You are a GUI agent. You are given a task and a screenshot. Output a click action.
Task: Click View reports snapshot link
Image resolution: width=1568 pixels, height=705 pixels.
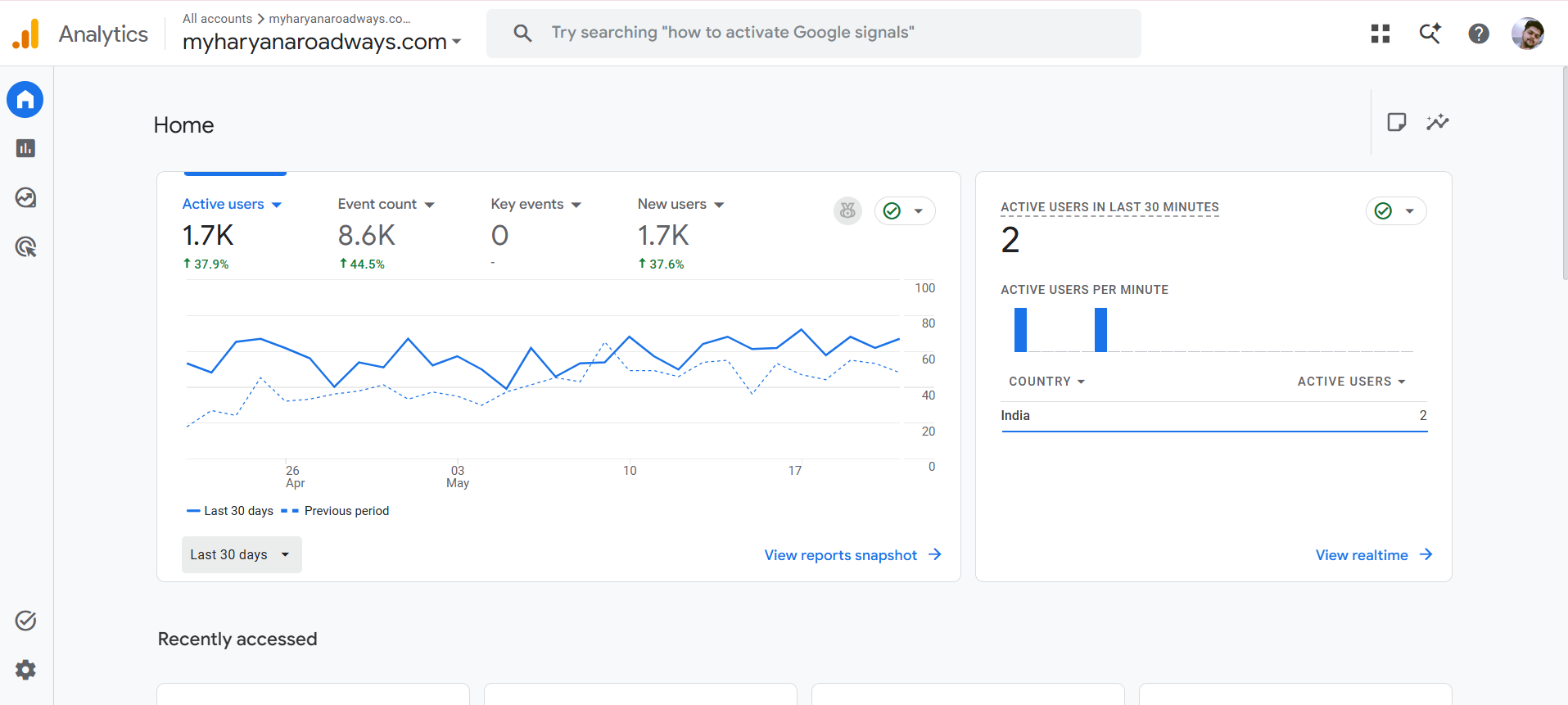[852, 555]
